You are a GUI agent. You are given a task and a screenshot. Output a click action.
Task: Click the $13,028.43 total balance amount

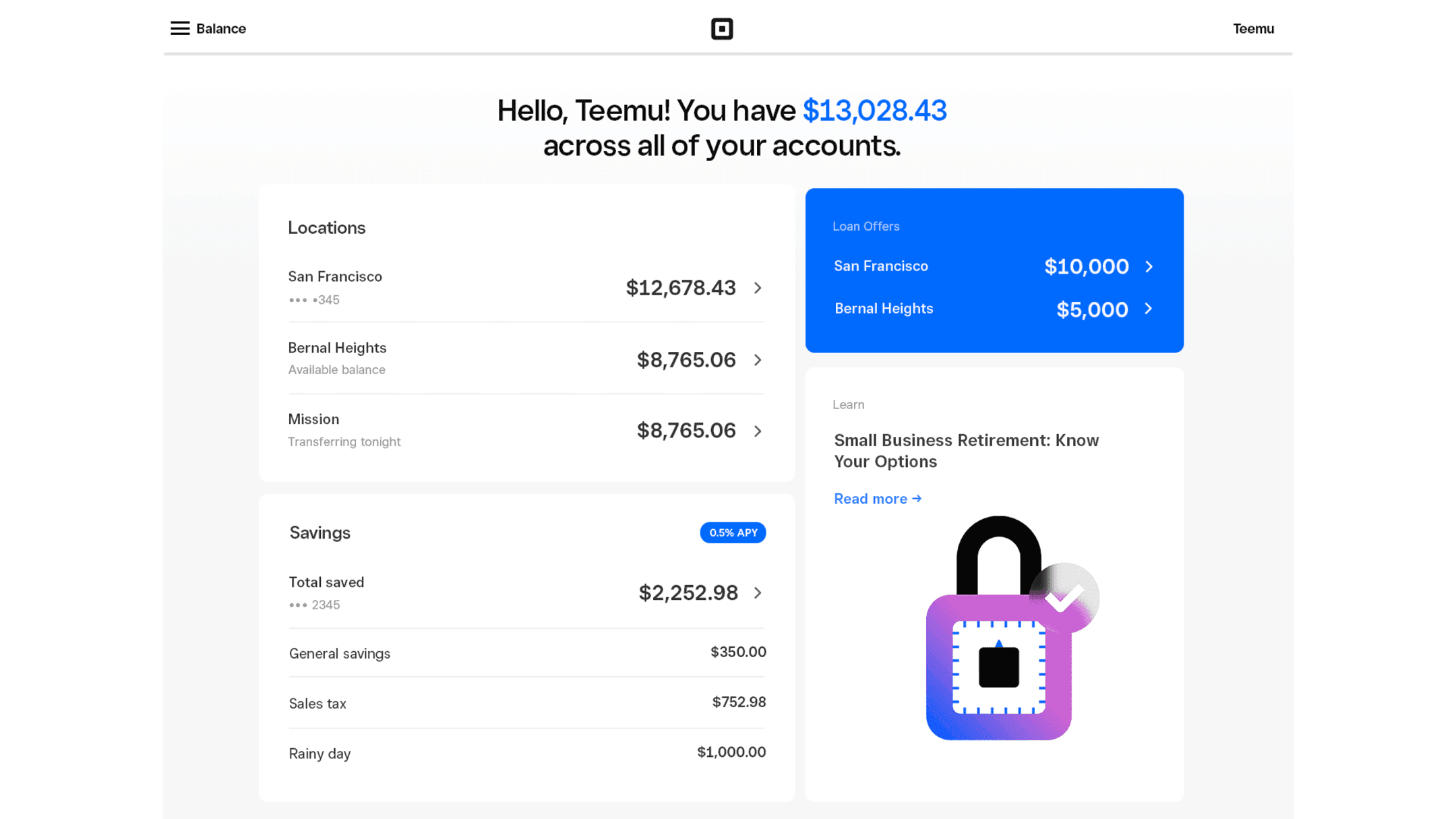[x=874, y=111]
